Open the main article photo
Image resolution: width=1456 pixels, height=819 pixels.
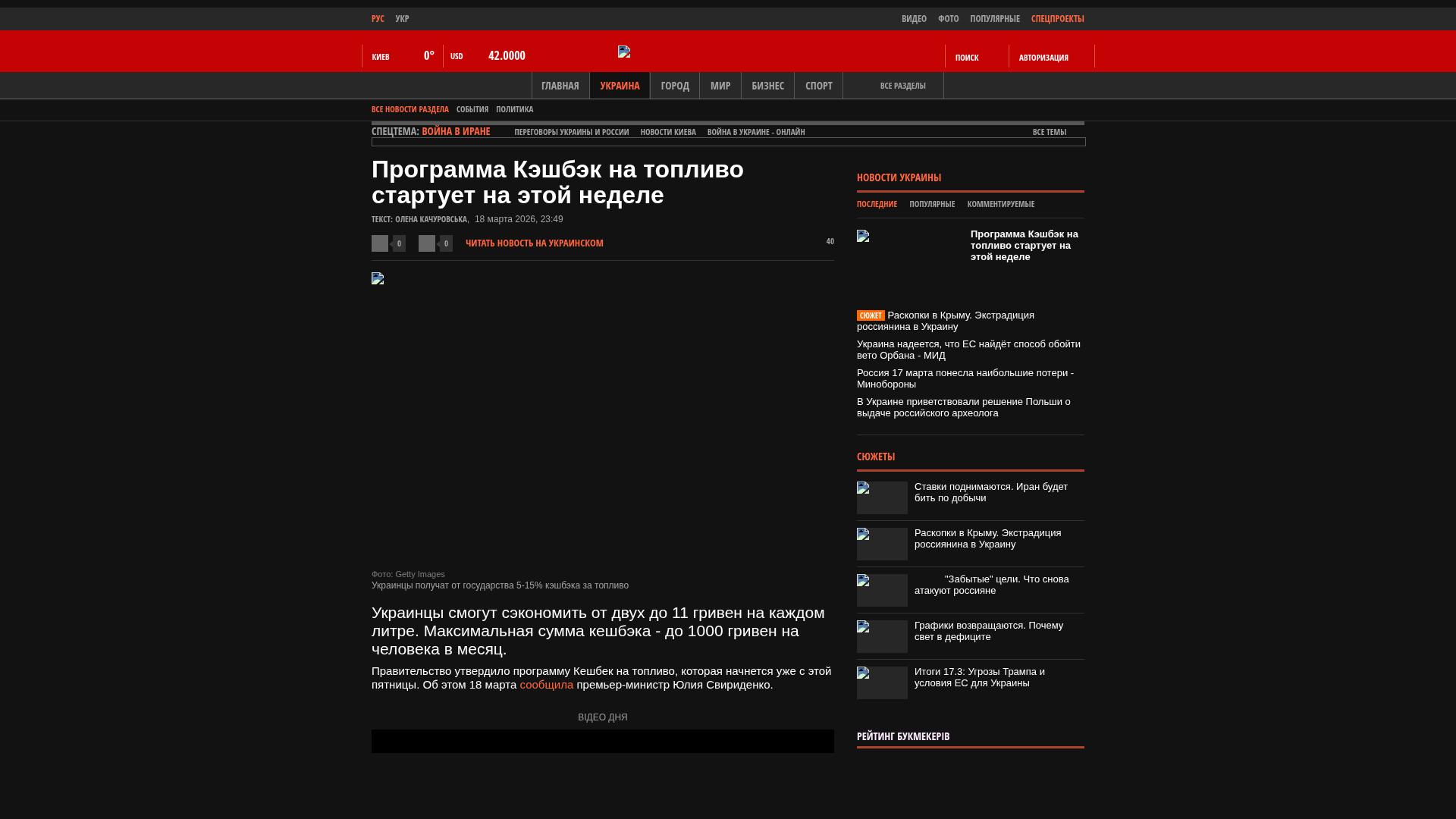(602, 419)
